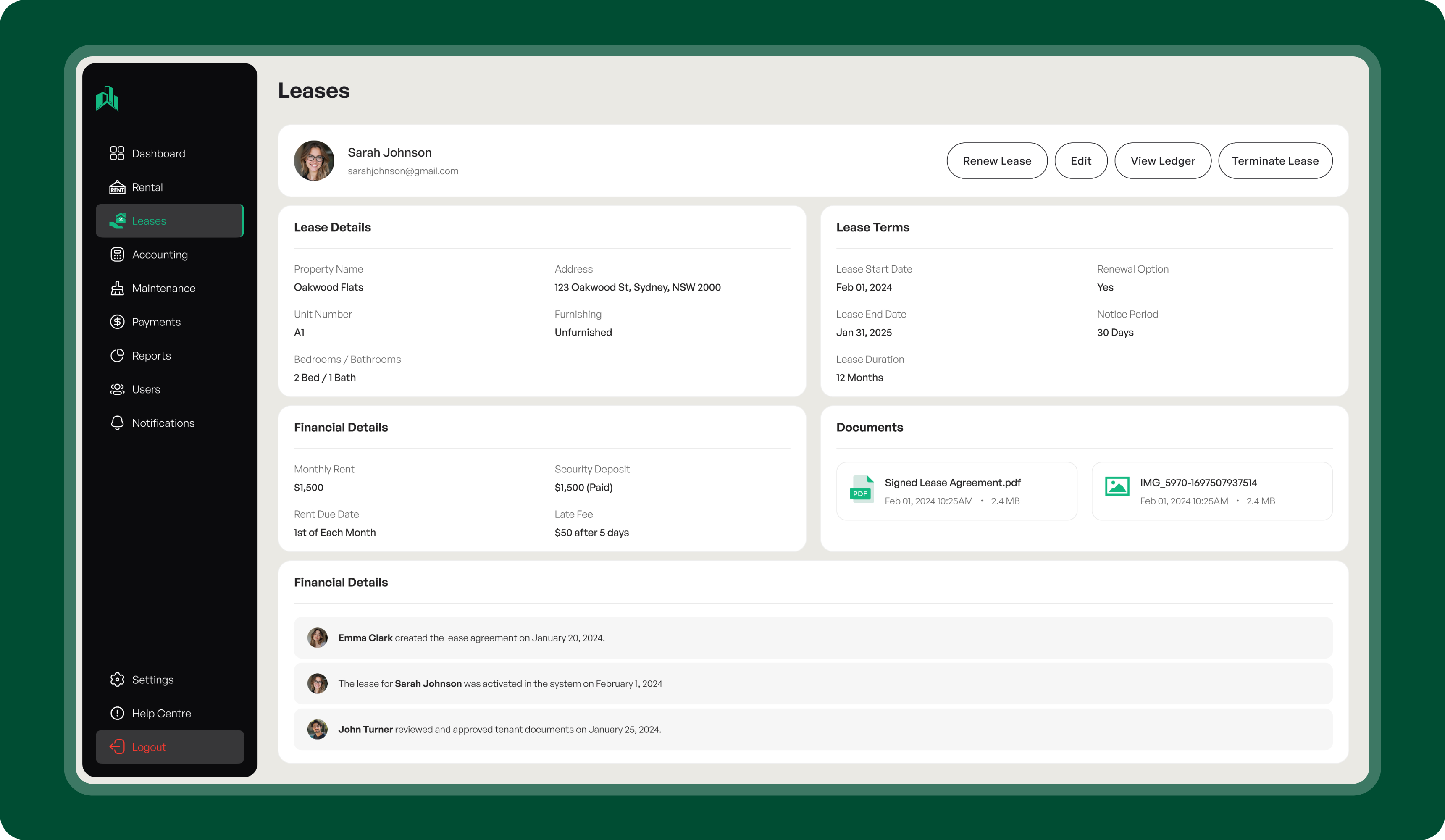Click the Oakwood Flats property name
The image size is (1445, 840).
[328, 287]
